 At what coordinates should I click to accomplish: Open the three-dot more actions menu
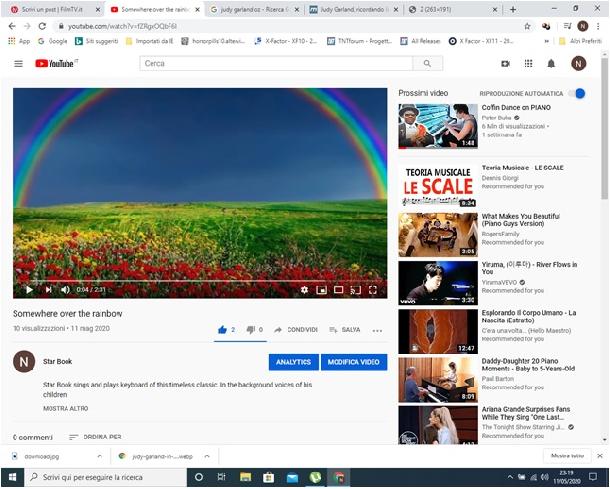pos(377,330)
